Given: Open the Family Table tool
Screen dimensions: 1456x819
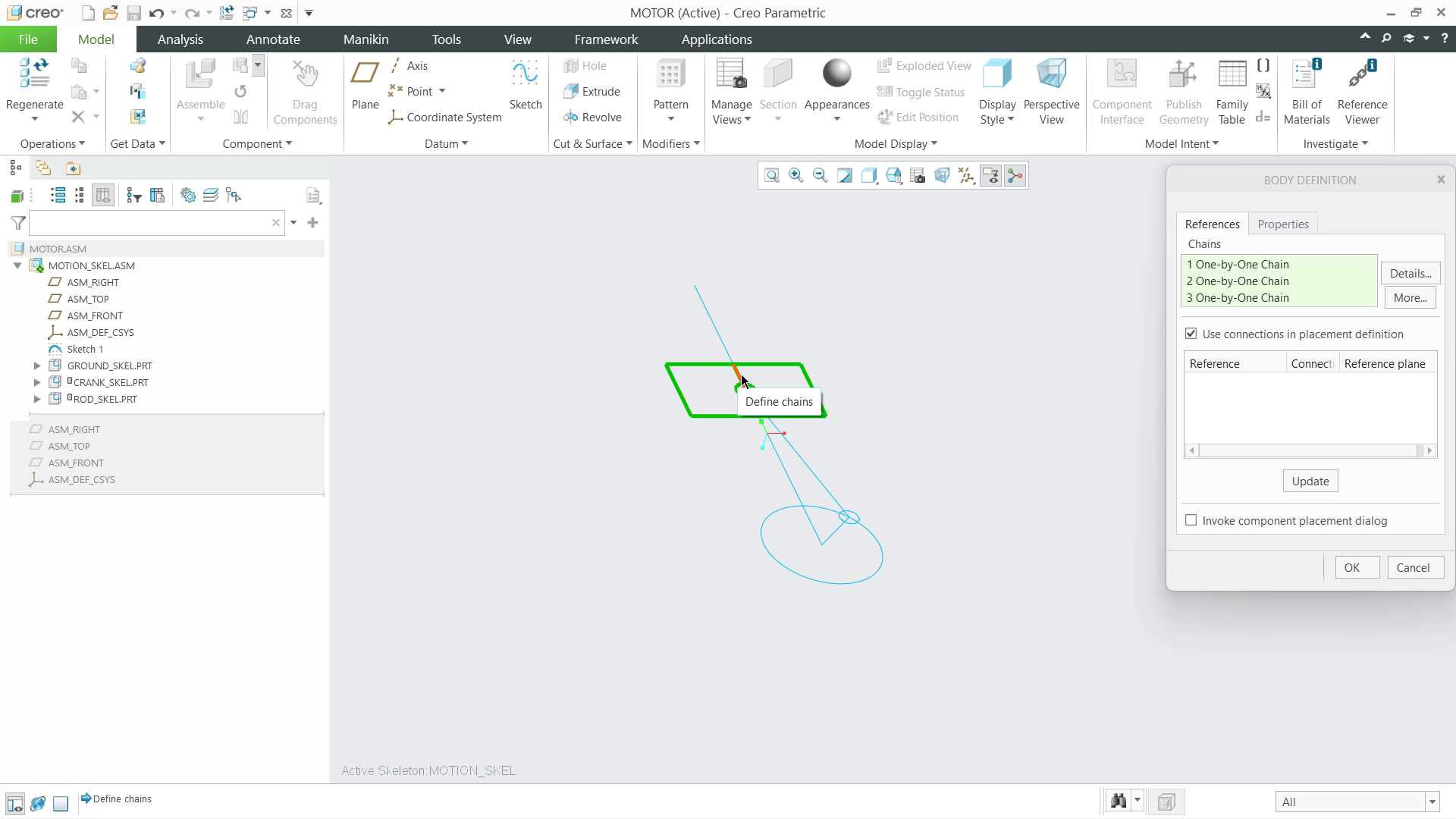Looking at the screenshot, I should tap(1231, 89).
